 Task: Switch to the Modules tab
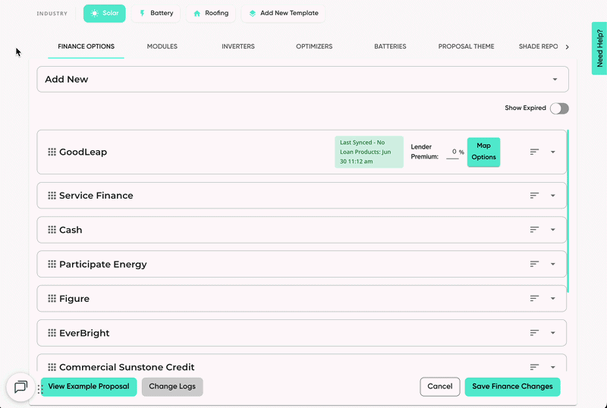[162, 46]
